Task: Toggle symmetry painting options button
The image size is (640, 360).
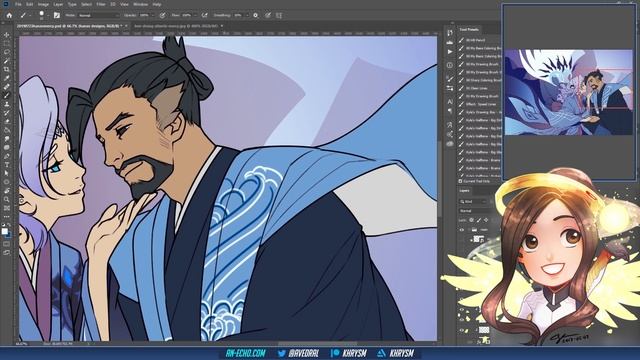Action: (x=279, y=15)
